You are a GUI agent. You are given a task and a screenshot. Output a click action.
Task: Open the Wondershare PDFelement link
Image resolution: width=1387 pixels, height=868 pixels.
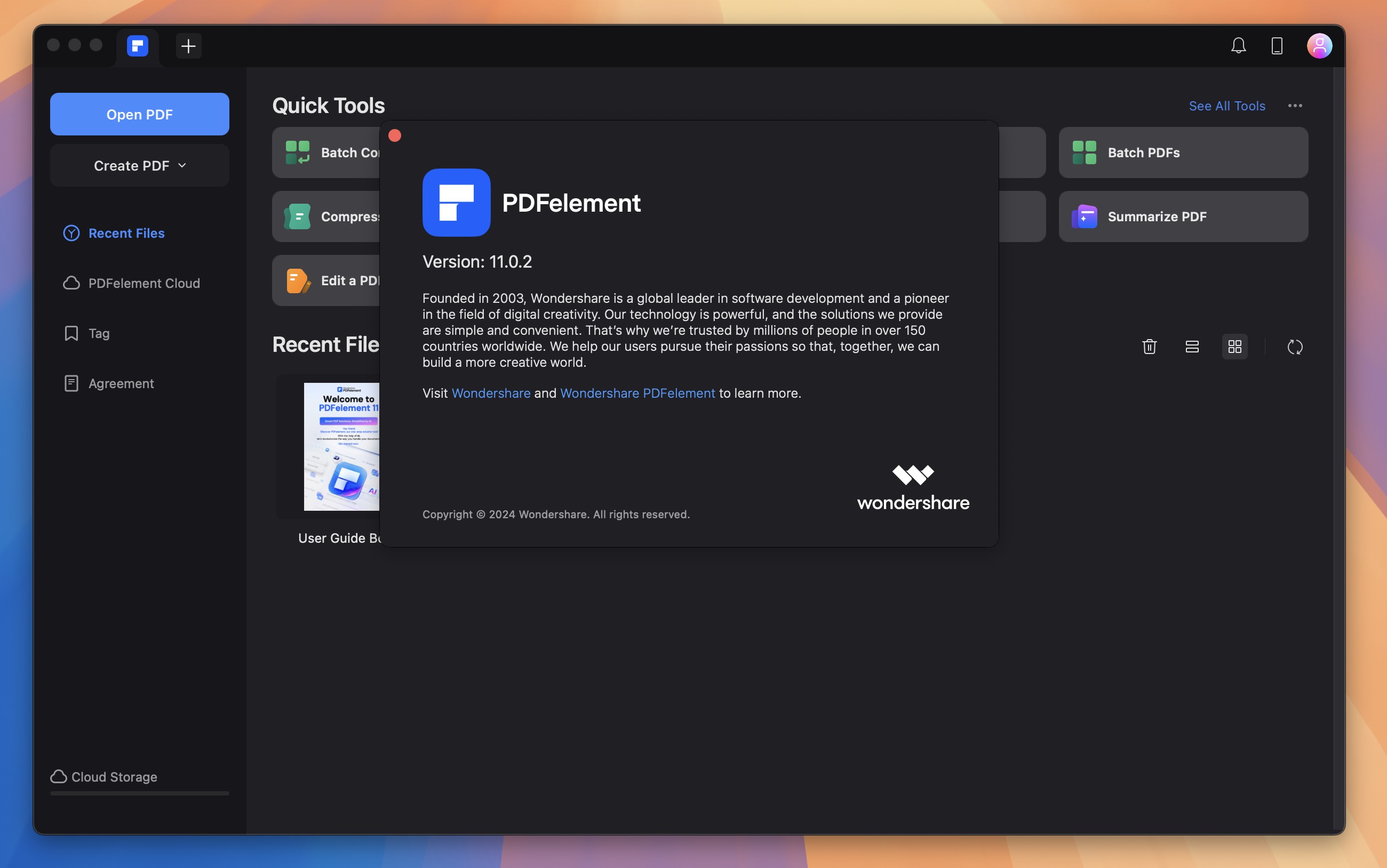[637, 393]
